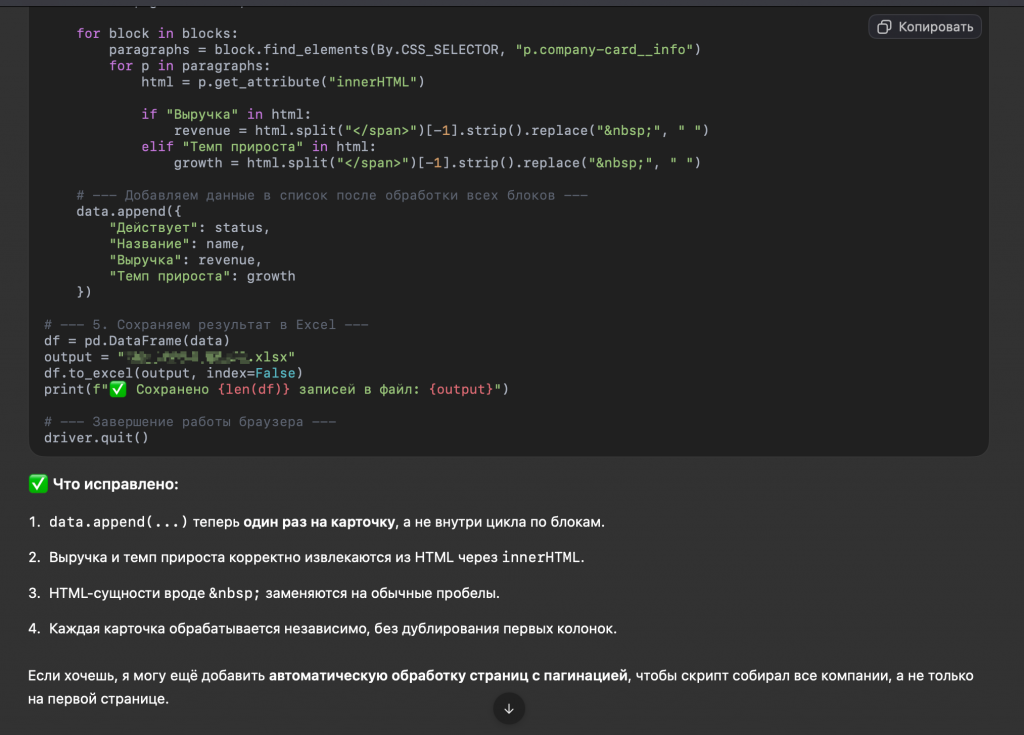The width and height of the screenshot is (1024, 735).
Task: Click the green checkmark emoji in the print statement
Action: pyautogui.click(x=118, y=389)
